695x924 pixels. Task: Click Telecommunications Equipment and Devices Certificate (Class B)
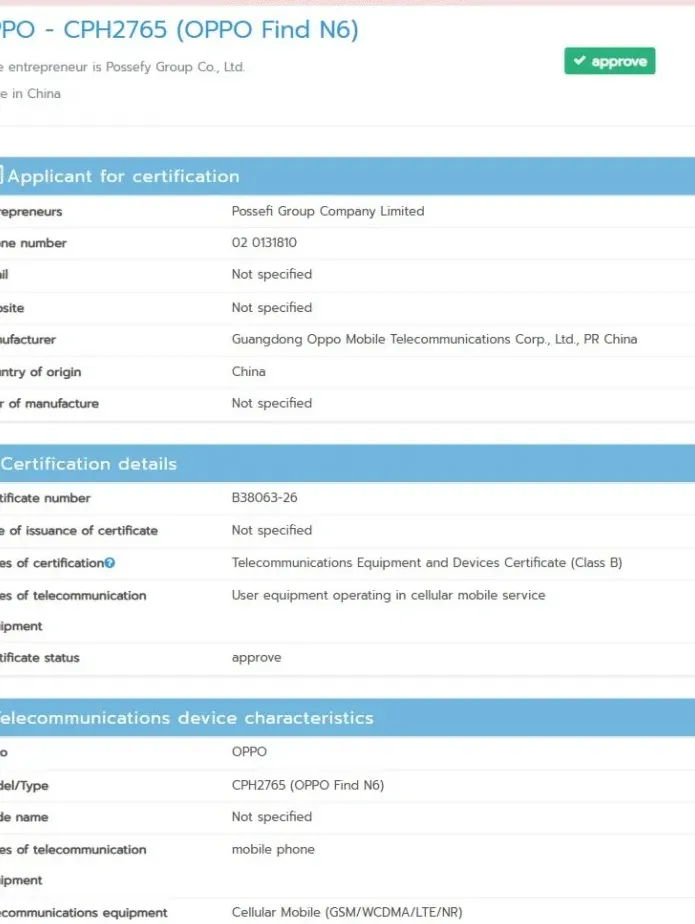coord(427,563)
